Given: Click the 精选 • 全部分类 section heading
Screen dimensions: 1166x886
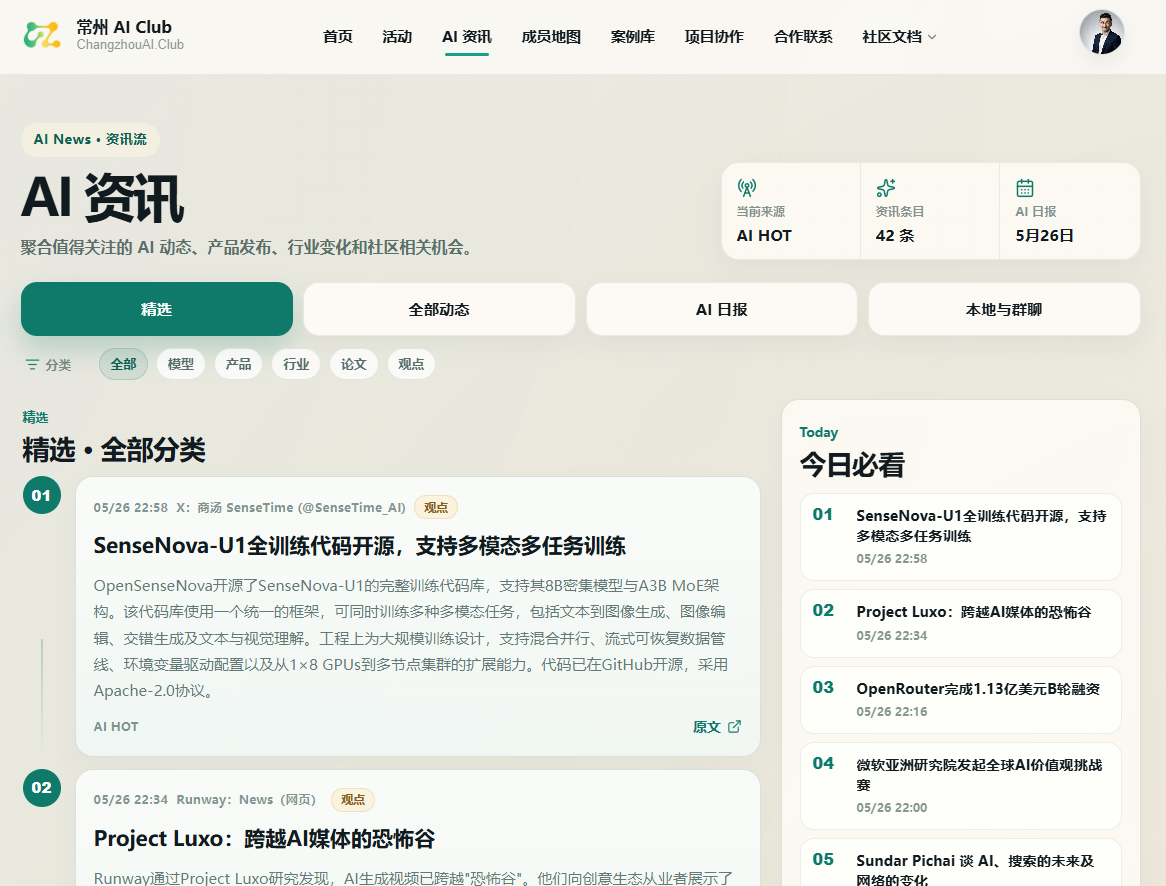Looking at the screenshot, I should [x=114, y=450].
